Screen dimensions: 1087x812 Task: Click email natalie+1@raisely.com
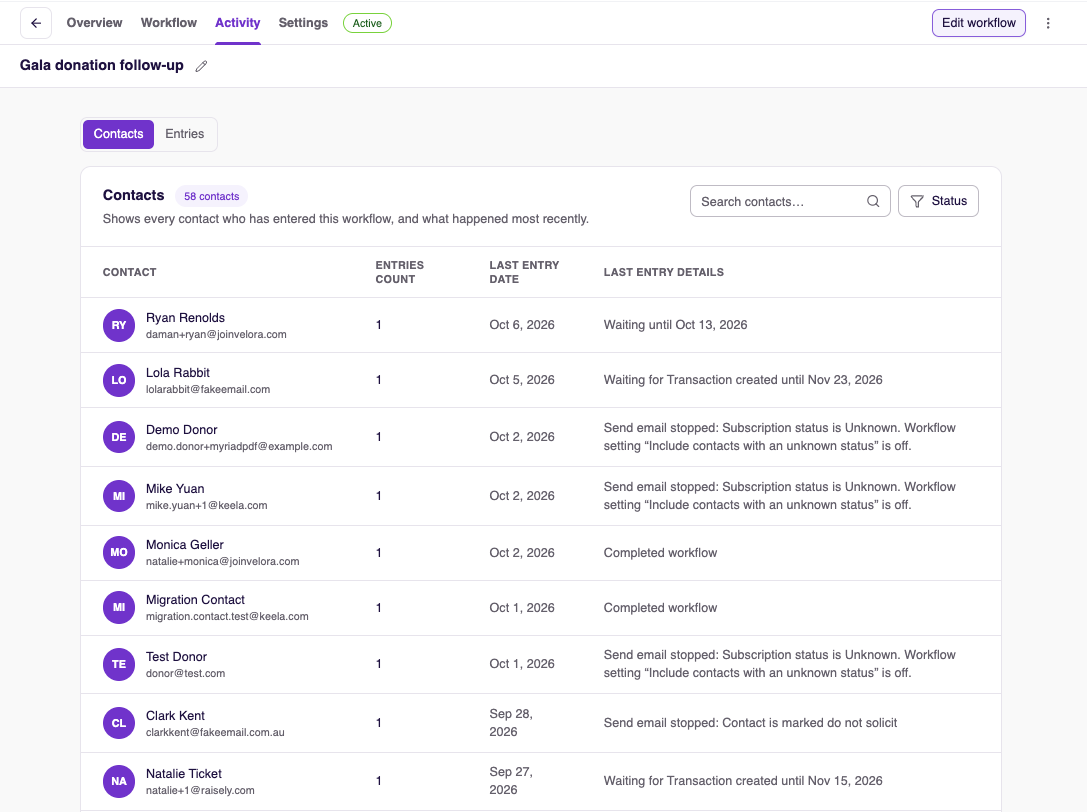[200, 791]
